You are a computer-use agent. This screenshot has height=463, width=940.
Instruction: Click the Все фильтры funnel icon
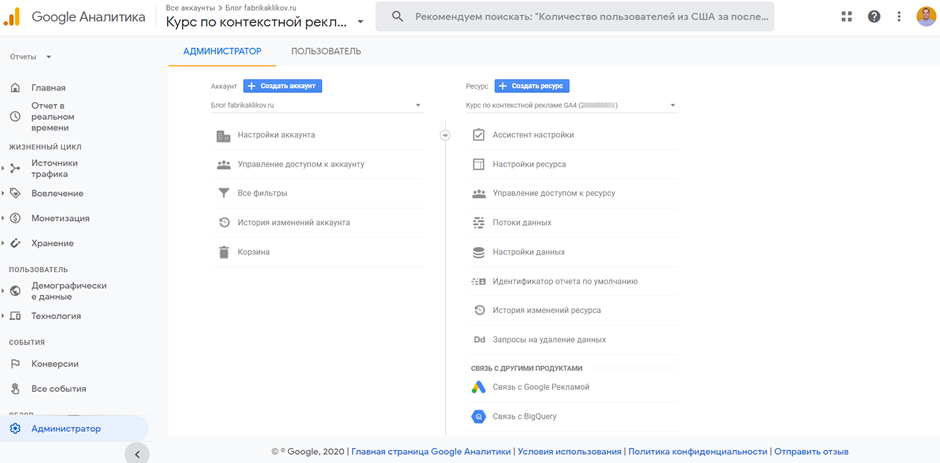coord(224,193)
